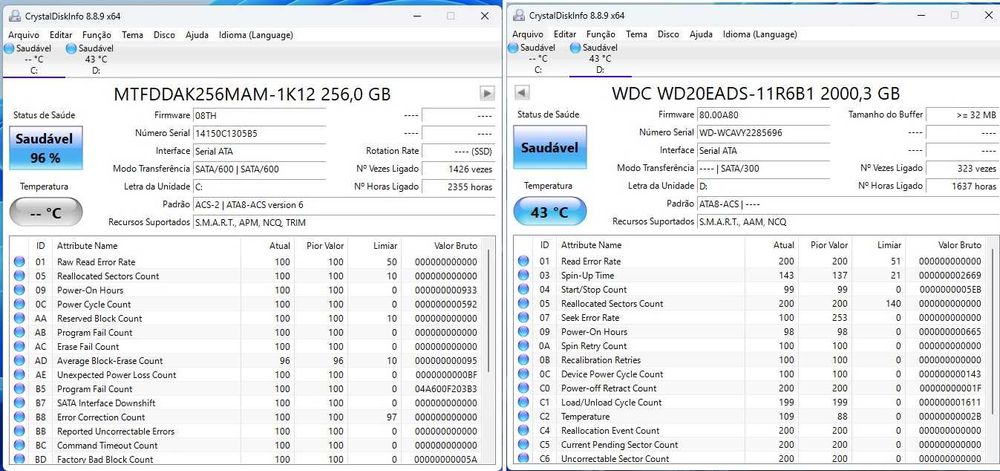Click raw value 04A600F203B3

[x=445, y=389]
